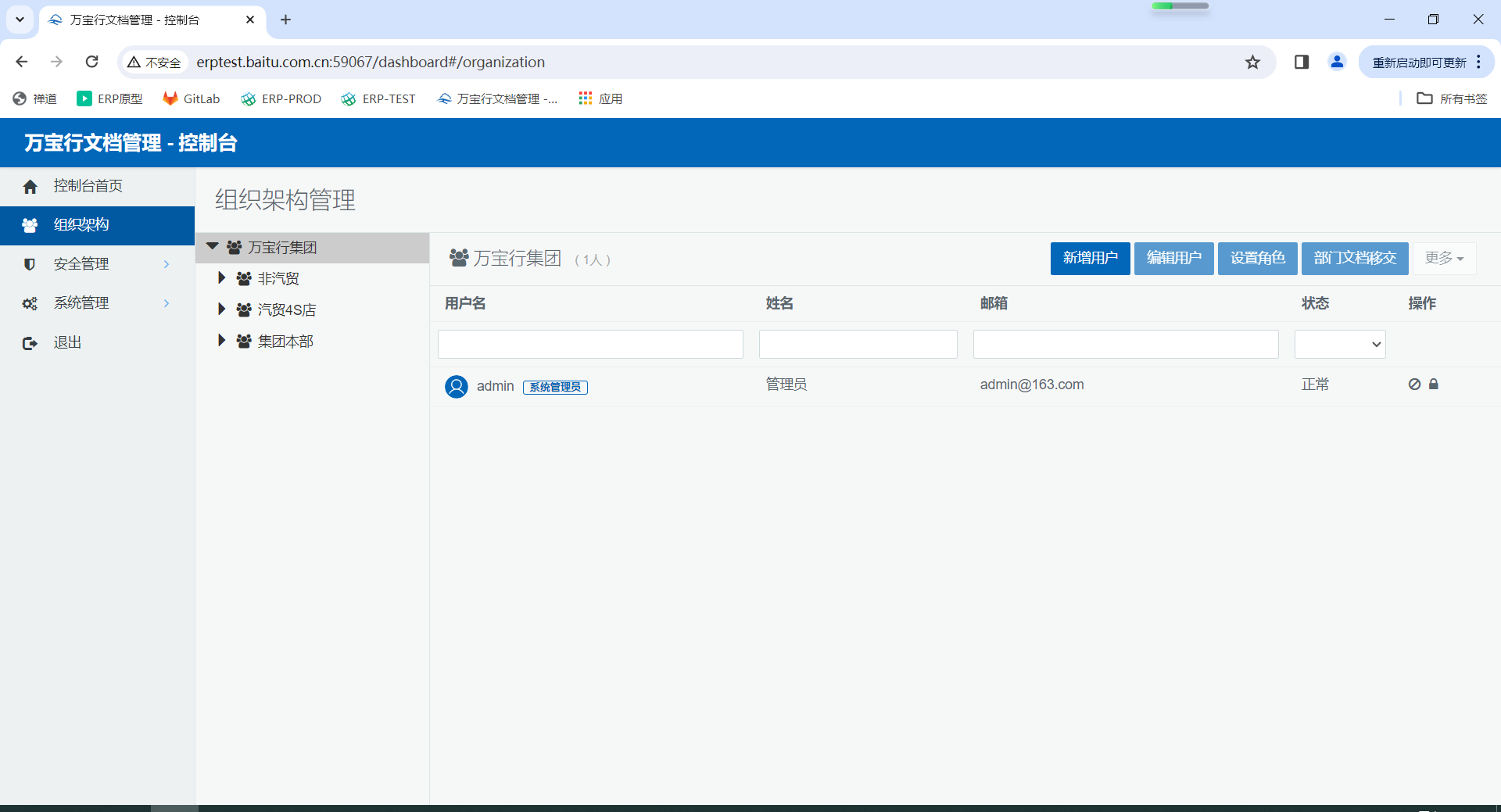This screenshot has width=1501, height=812.
Task: Click the 新增用户 button
Action: coord(1090,259)
